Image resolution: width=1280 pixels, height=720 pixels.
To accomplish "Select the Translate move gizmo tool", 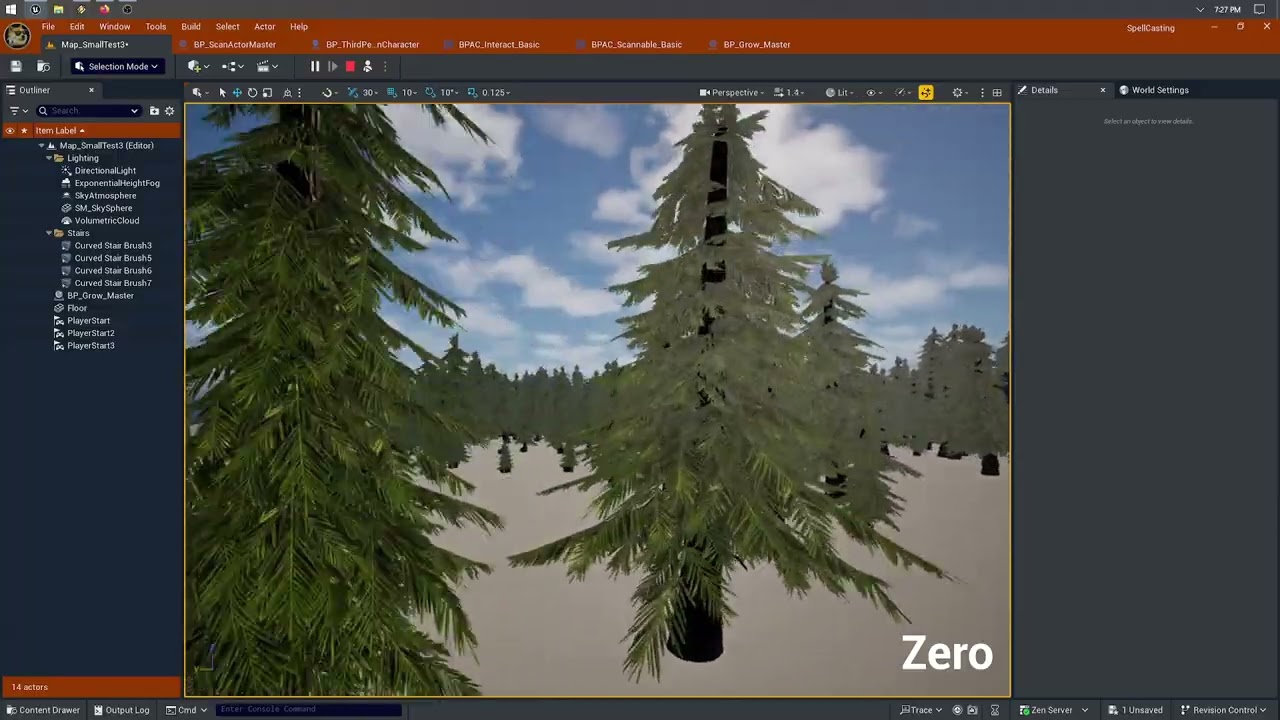I will pos(237,92).
